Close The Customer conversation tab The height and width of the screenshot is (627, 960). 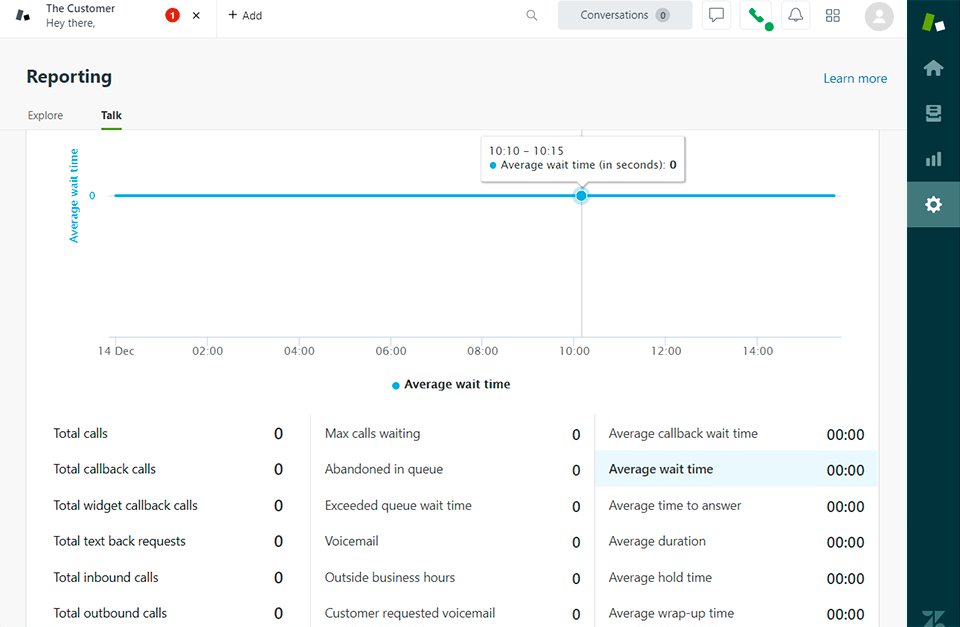pyautogui.click(x=196, y=15)
